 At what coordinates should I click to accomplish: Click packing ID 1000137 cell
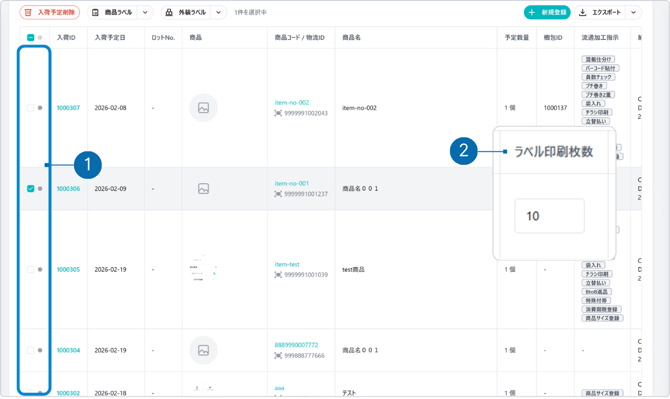[x=555, y=108]
